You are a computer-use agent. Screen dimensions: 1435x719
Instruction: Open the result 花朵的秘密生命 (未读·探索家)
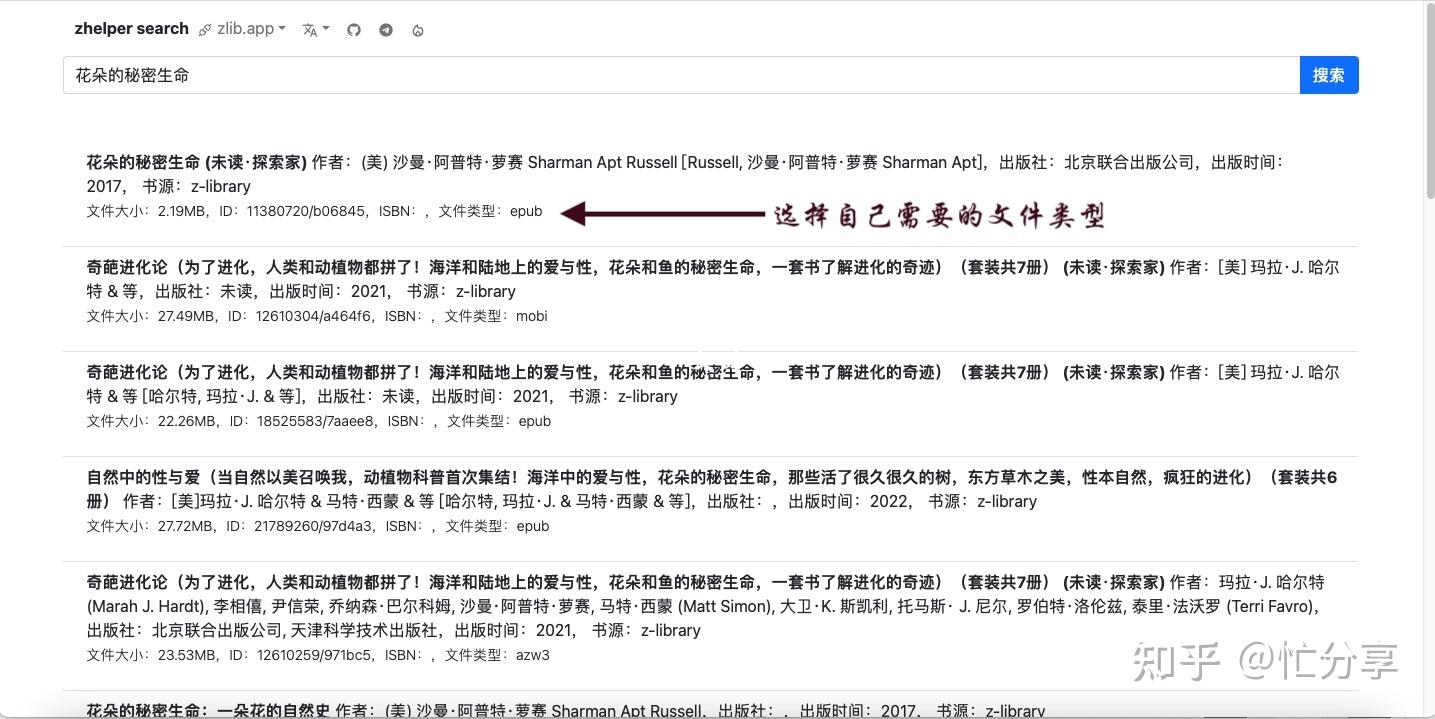coord(710,186)
